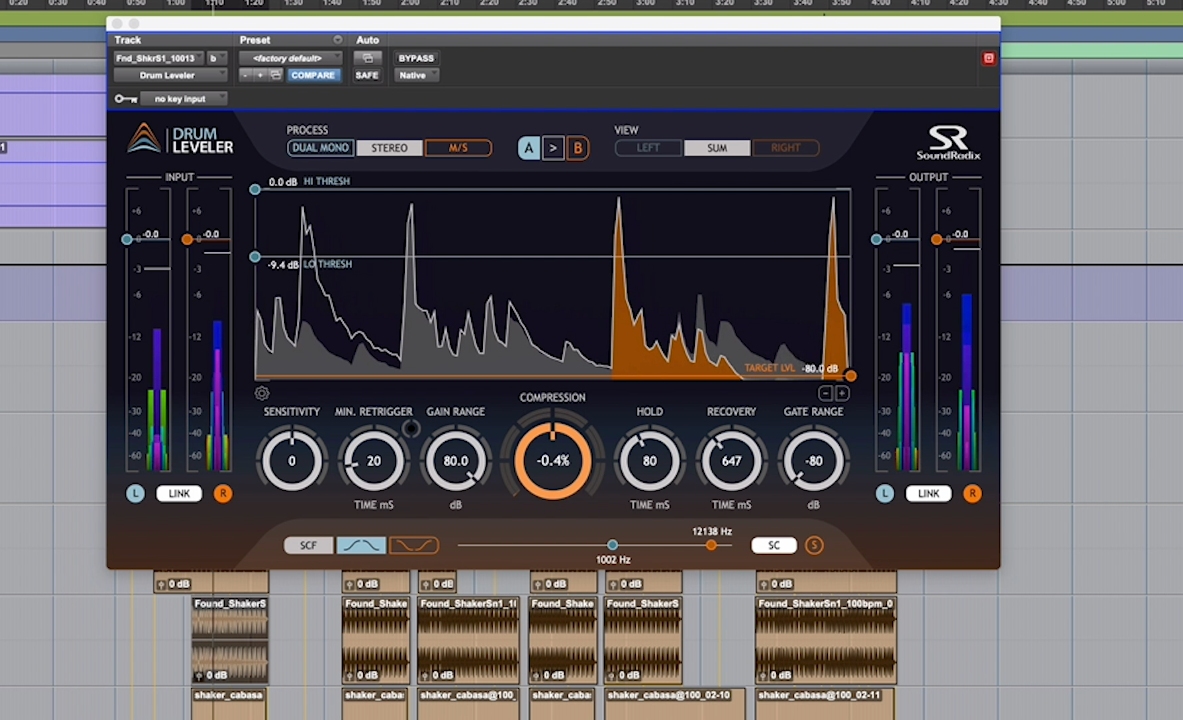Click the TARGET LVL handle
The image size is (1183, 720).
point(850,376)
